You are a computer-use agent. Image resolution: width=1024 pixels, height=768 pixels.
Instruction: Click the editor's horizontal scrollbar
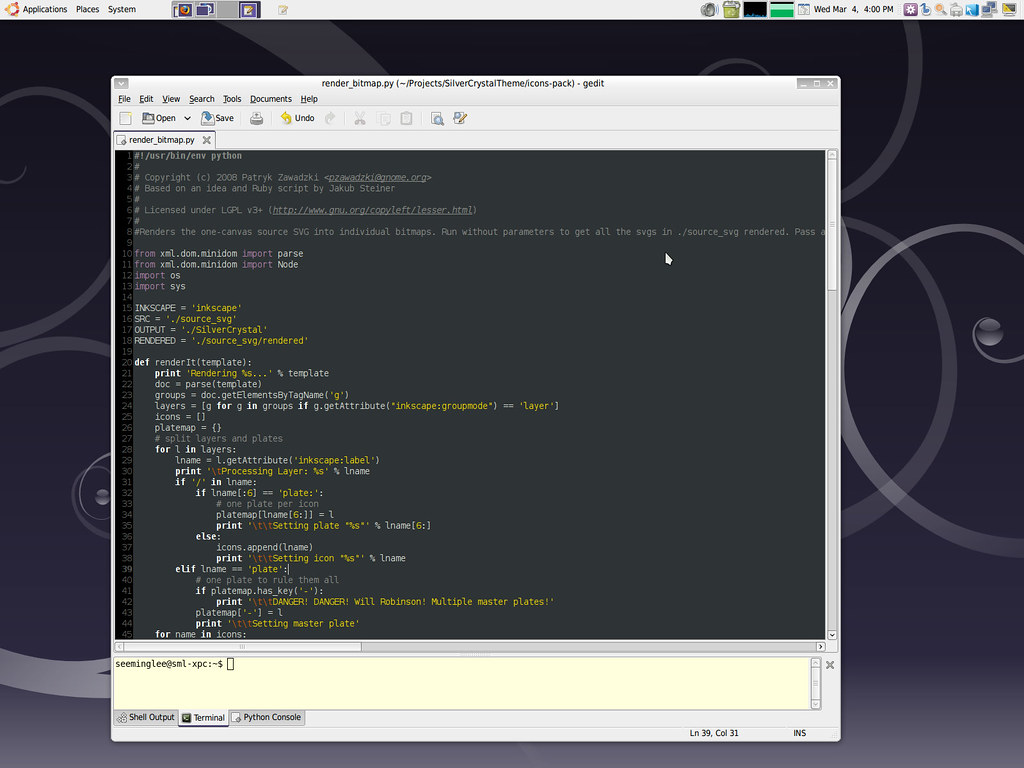tap(240, 646)
